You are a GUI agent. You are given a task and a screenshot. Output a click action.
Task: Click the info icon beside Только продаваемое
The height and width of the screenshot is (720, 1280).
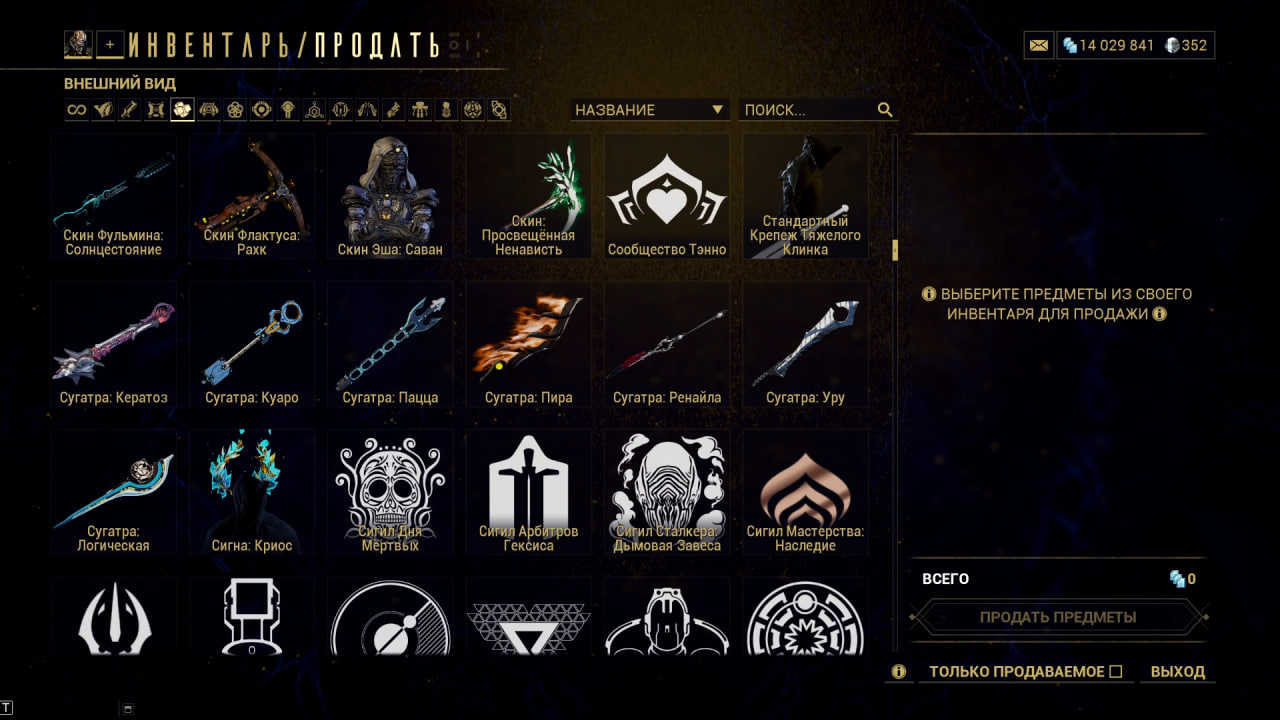tap(898, 672)
